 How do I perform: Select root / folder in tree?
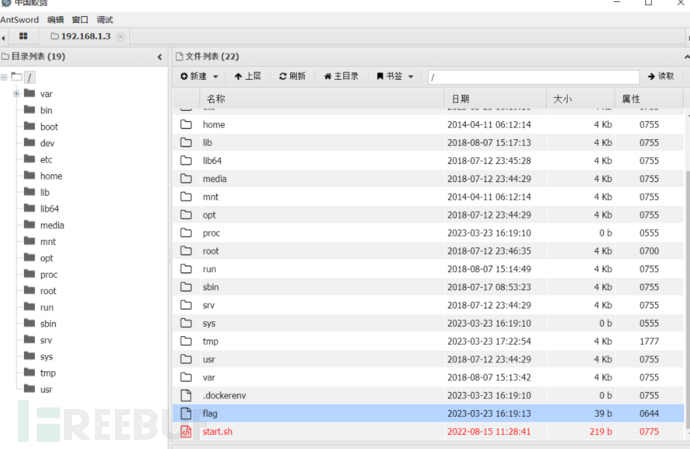(29, 77)
